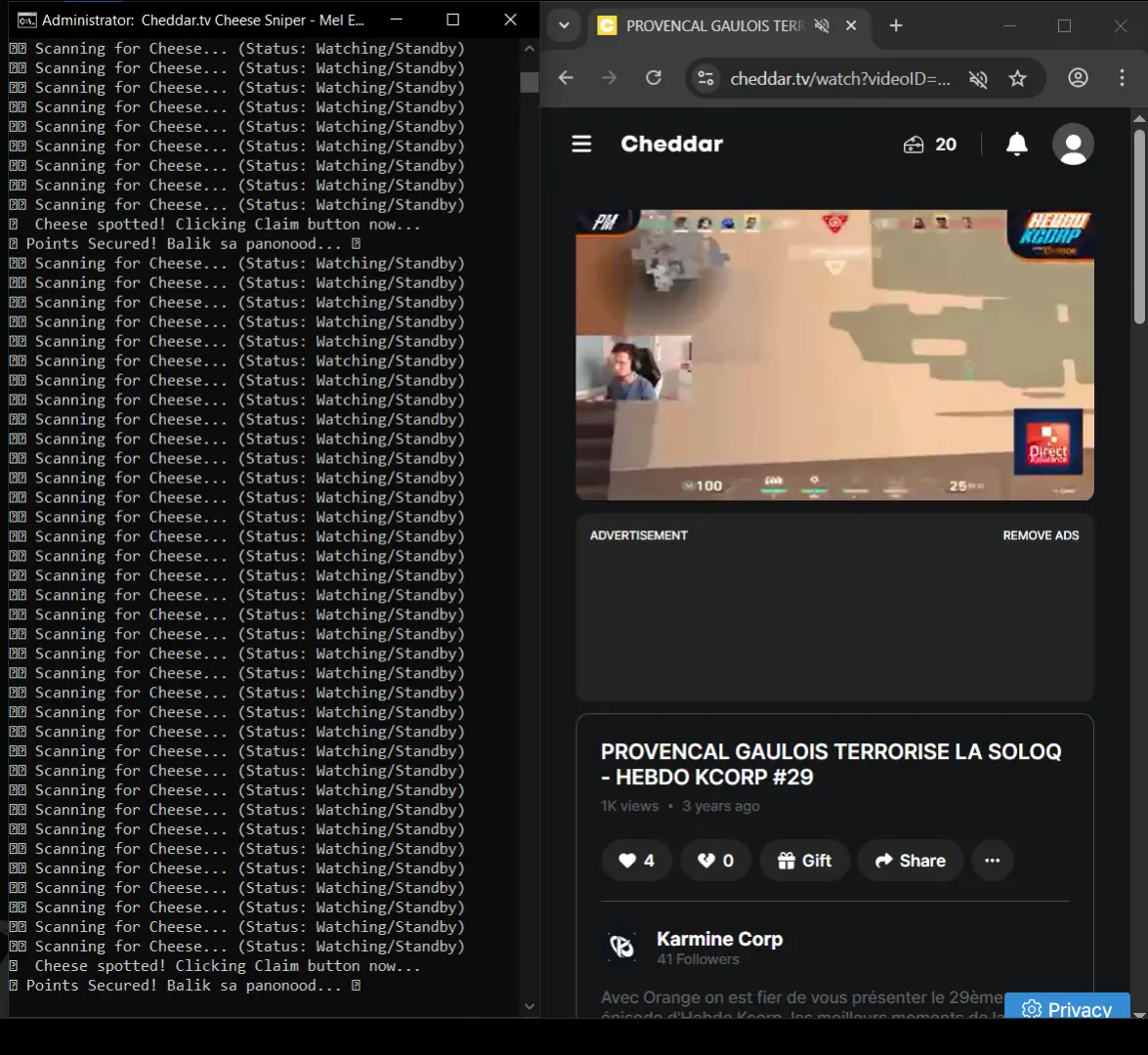The height and width of the screenshot is (1055, 1148).
Task: Click the Karmine Corp channel logo
Action: [x=621, y=946]
